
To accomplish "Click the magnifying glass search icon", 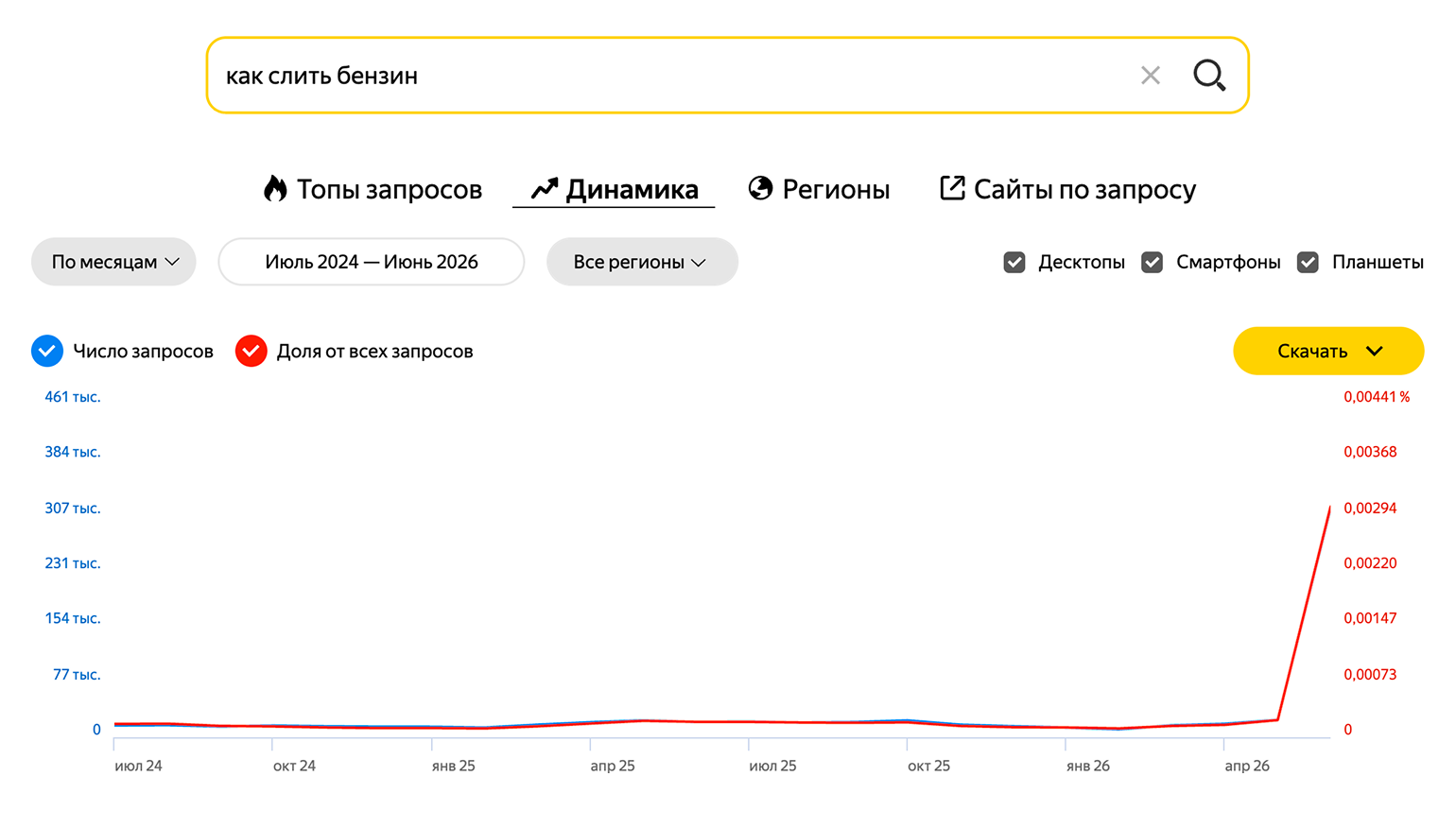I will click(x=1209, y=76).
